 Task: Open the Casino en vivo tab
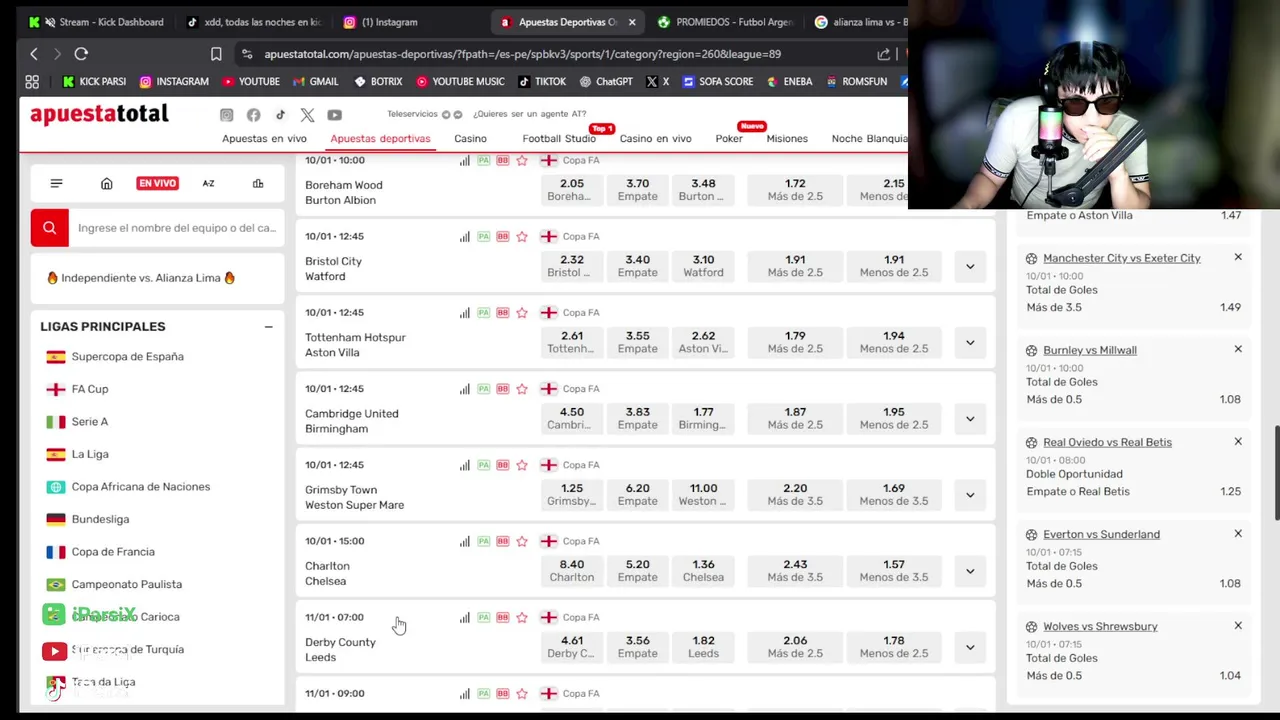655,139
